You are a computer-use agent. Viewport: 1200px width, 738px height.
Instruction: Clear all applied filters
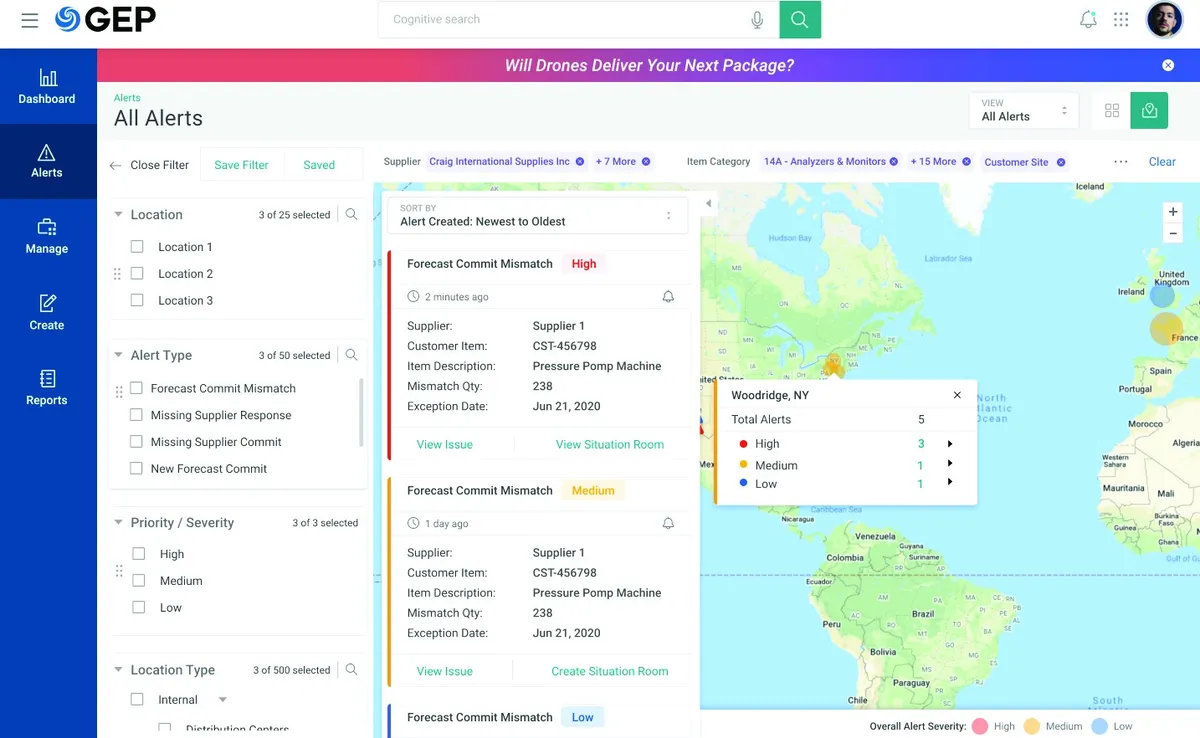click(1162, 162)
